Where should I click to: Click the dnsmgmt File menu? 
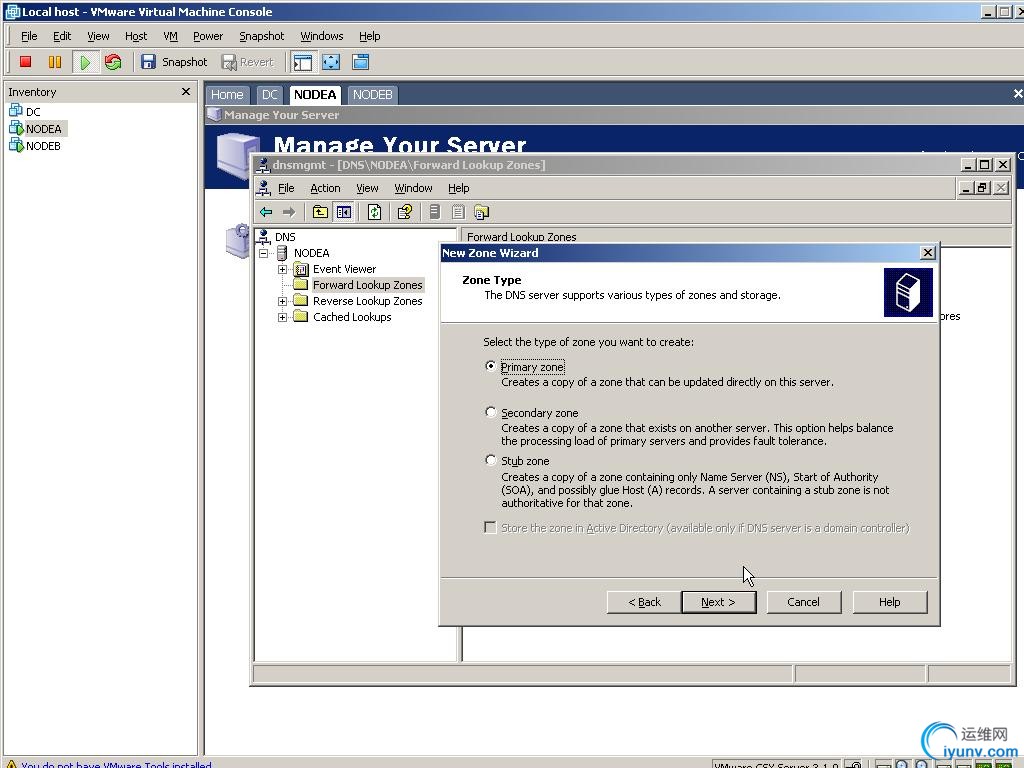pos(286,188)
